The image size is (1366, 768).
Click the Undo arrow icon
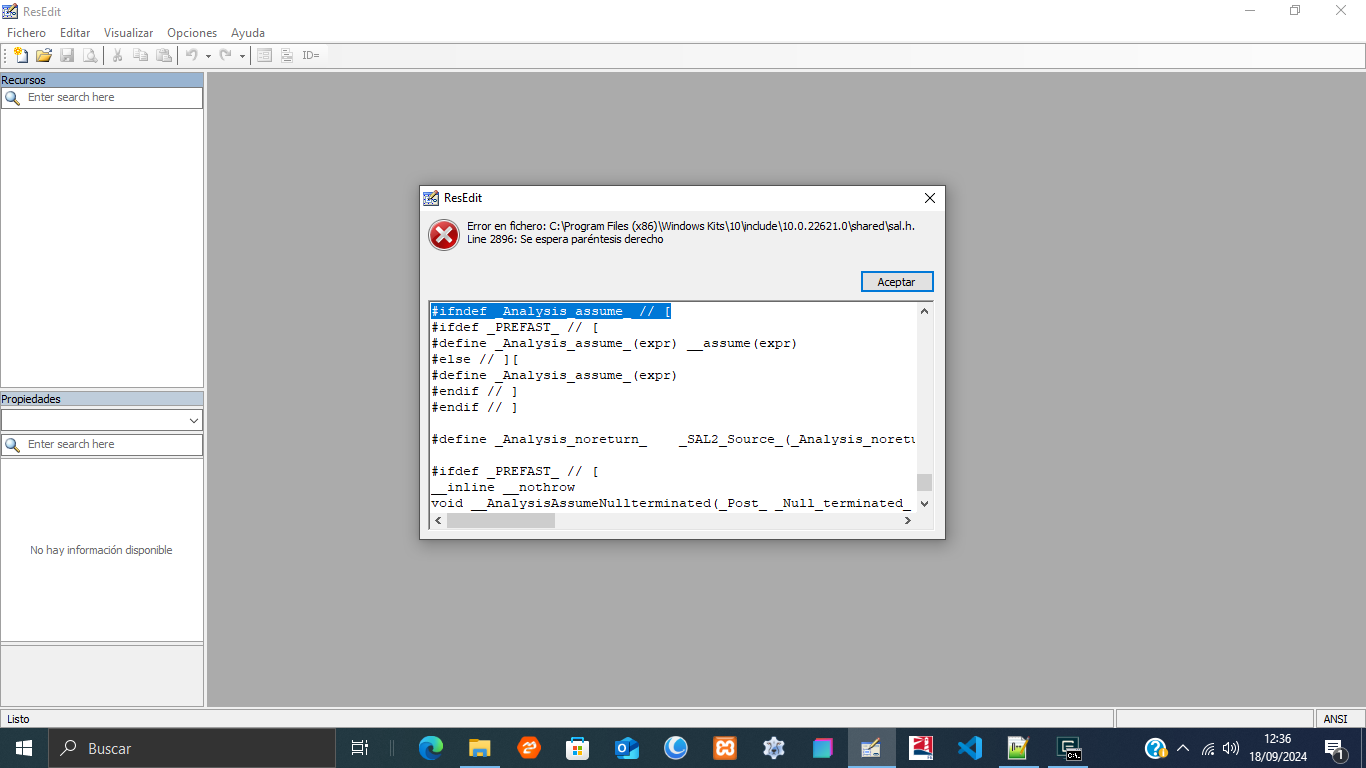pyautogui.click(x=191, y=56)
